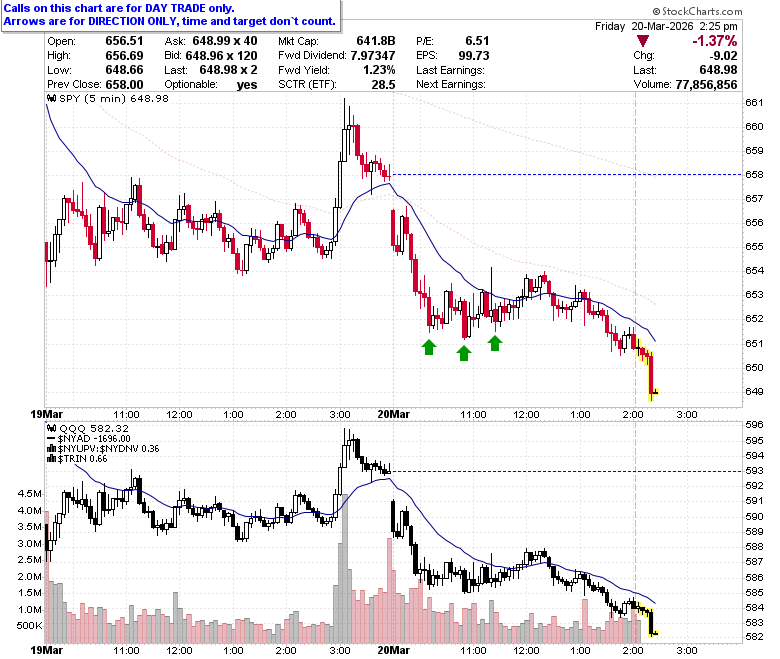The image size is (780, 659).
Task: Click the -1.37% percent change figure
Action: point(714,41)
